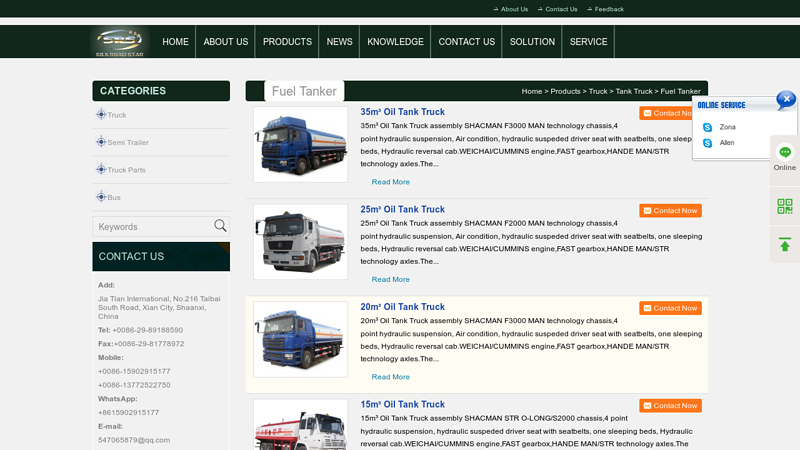This screenshot has width=800, height=450.
Task: Click the Tel number +0086-29-89188590
Action: coord(147,330)
